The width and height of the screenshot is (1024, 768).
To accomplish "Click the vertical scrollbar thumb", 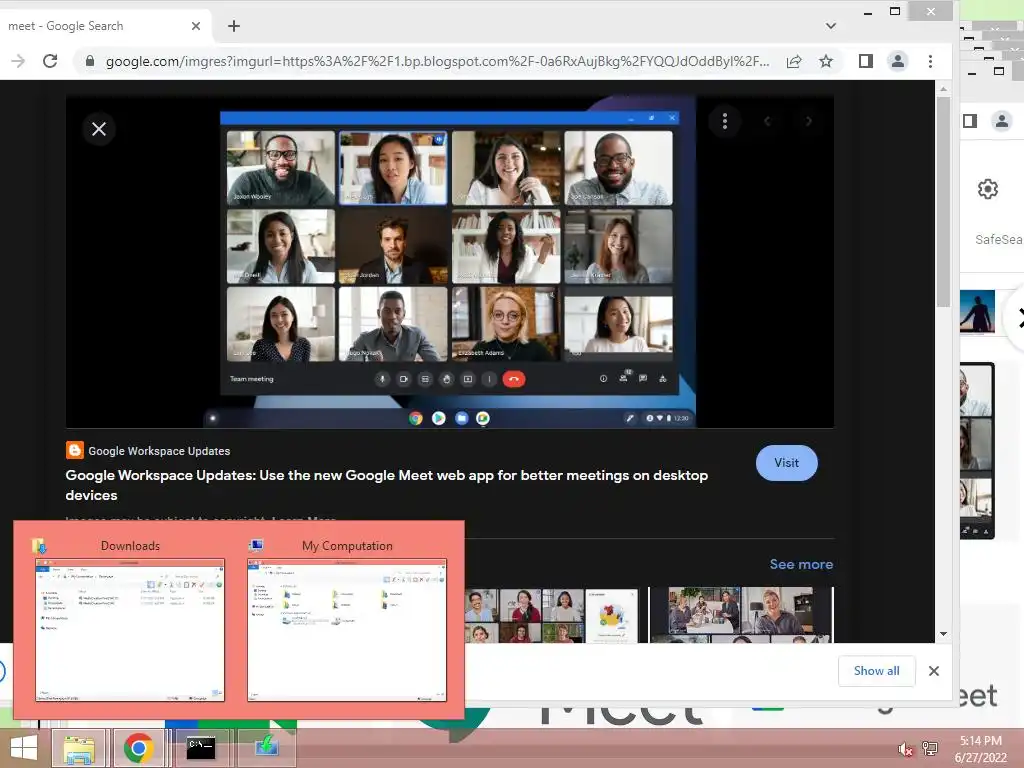I will [x=943, y=202].
